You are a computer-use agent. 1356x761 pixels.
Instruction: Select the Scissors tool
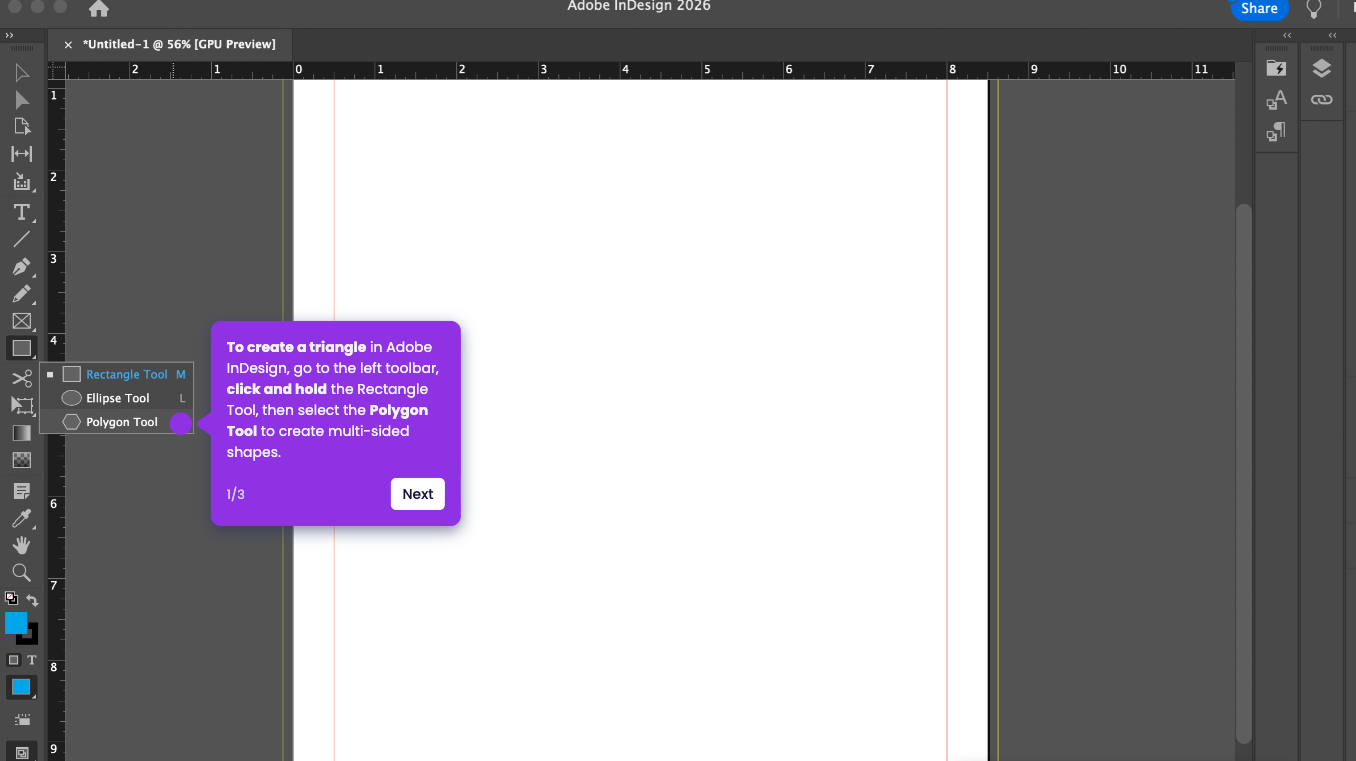(x=22, y=378)
